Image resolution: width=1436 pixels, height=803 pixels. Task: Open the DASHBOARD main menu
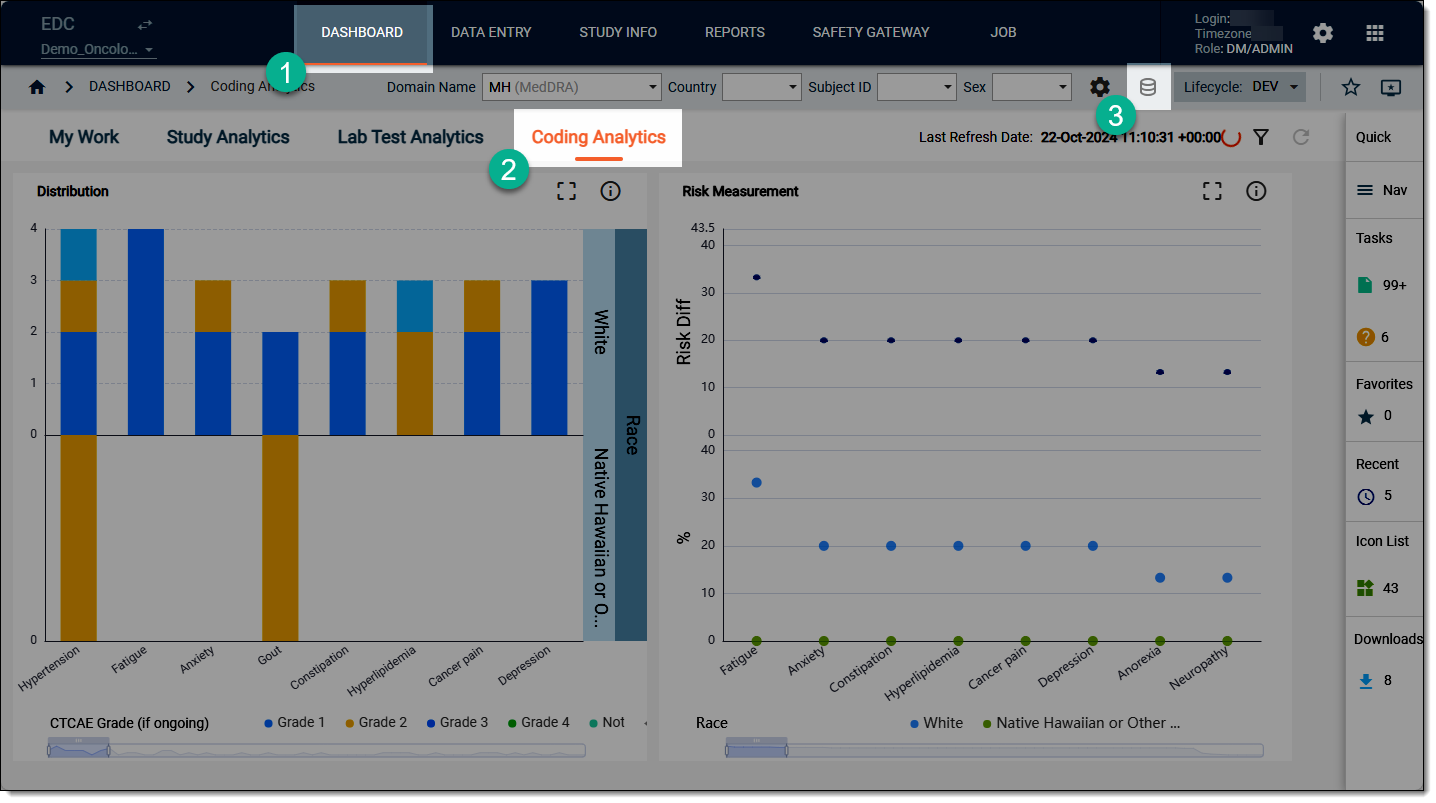coord(362,33)
